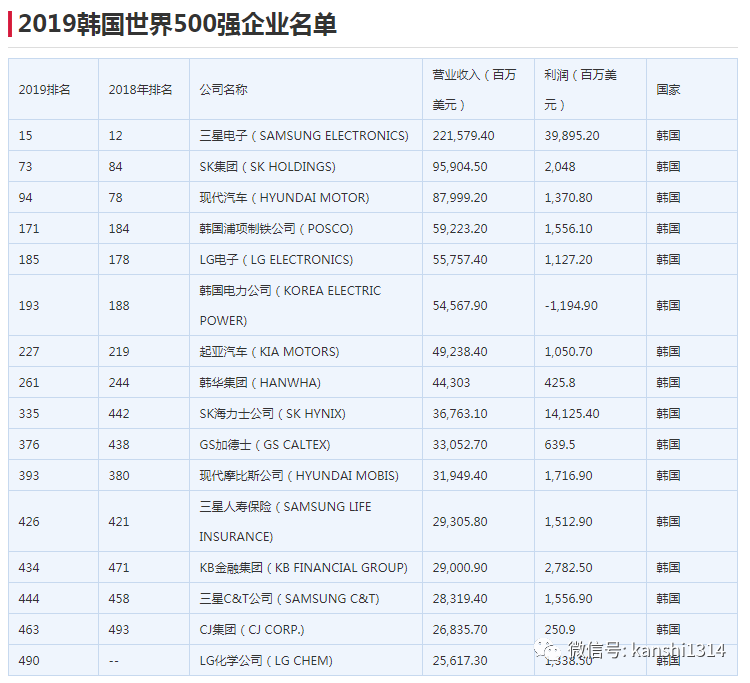Click revenue value 33,052.70
Image resolution: width=750 pixels, height=683 pixels.
460,445
